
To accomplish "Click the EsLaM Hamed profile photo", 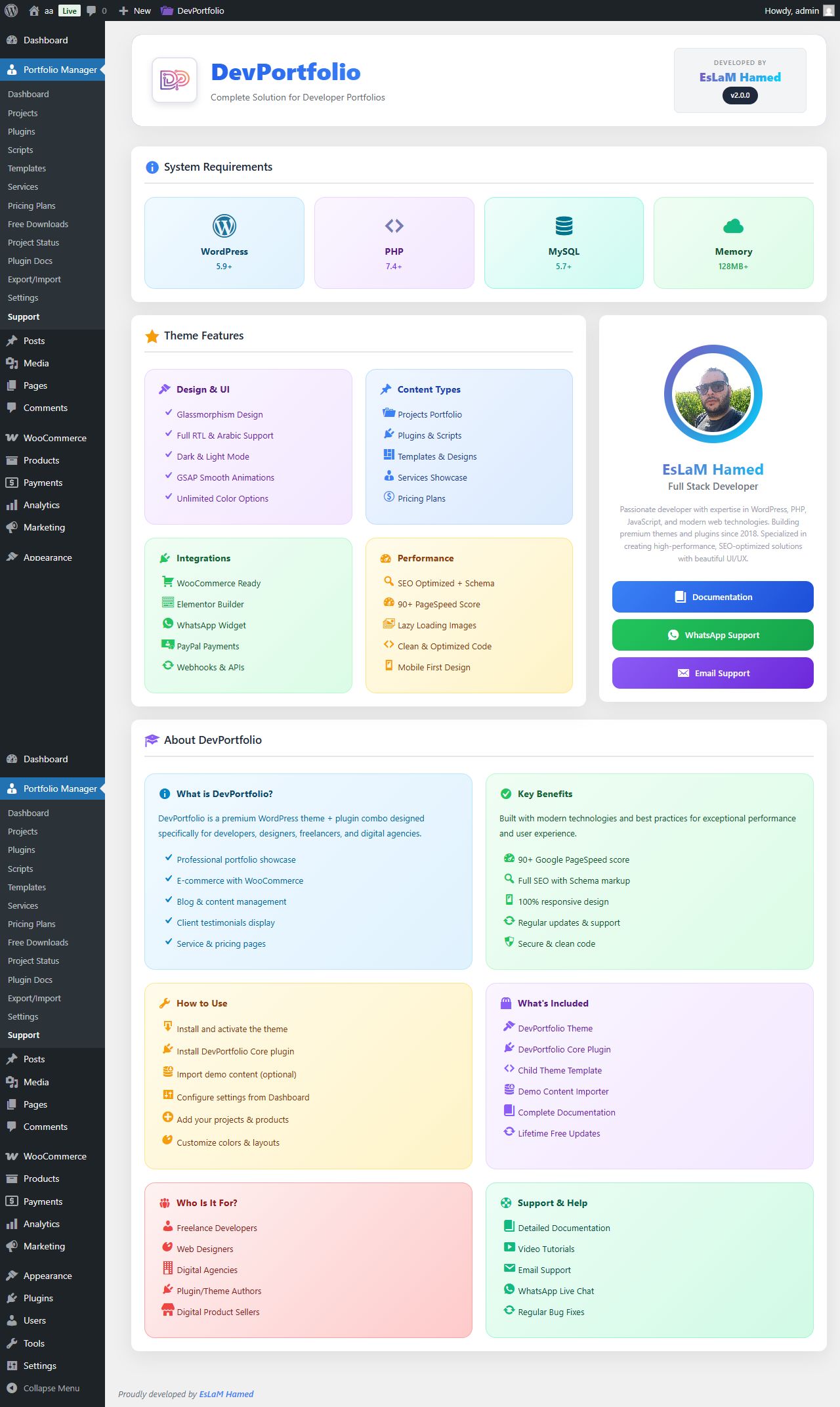I will coord(713,394).
